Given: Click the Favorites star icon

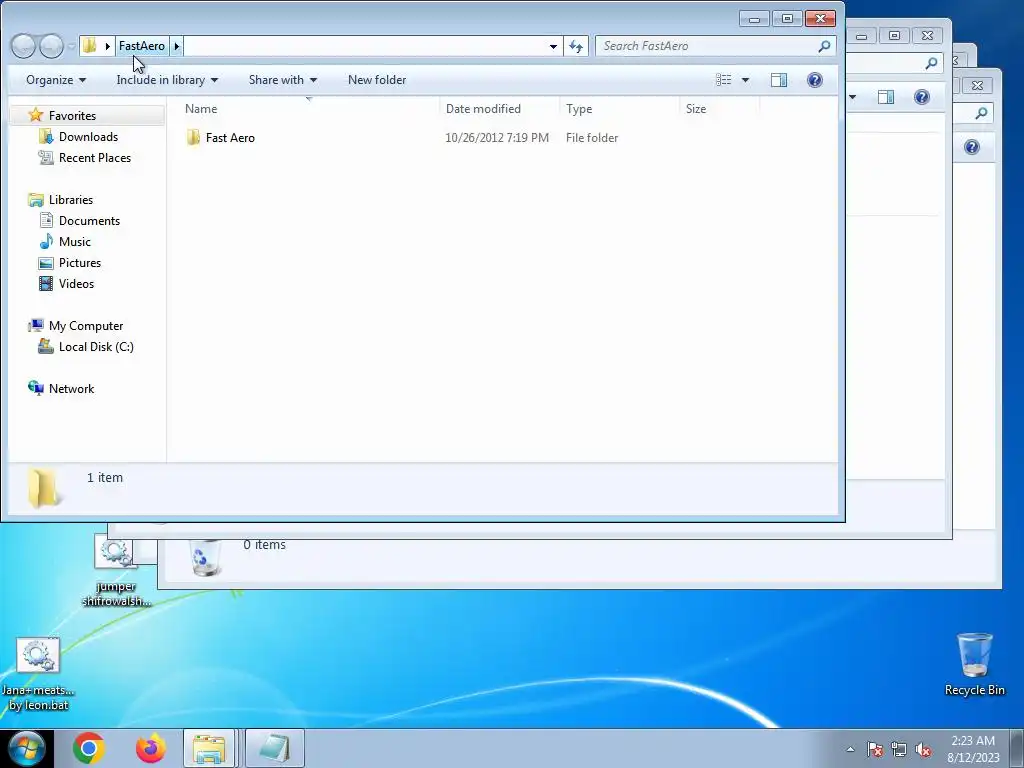Looking at the screenshot, I should coord(36,116).
